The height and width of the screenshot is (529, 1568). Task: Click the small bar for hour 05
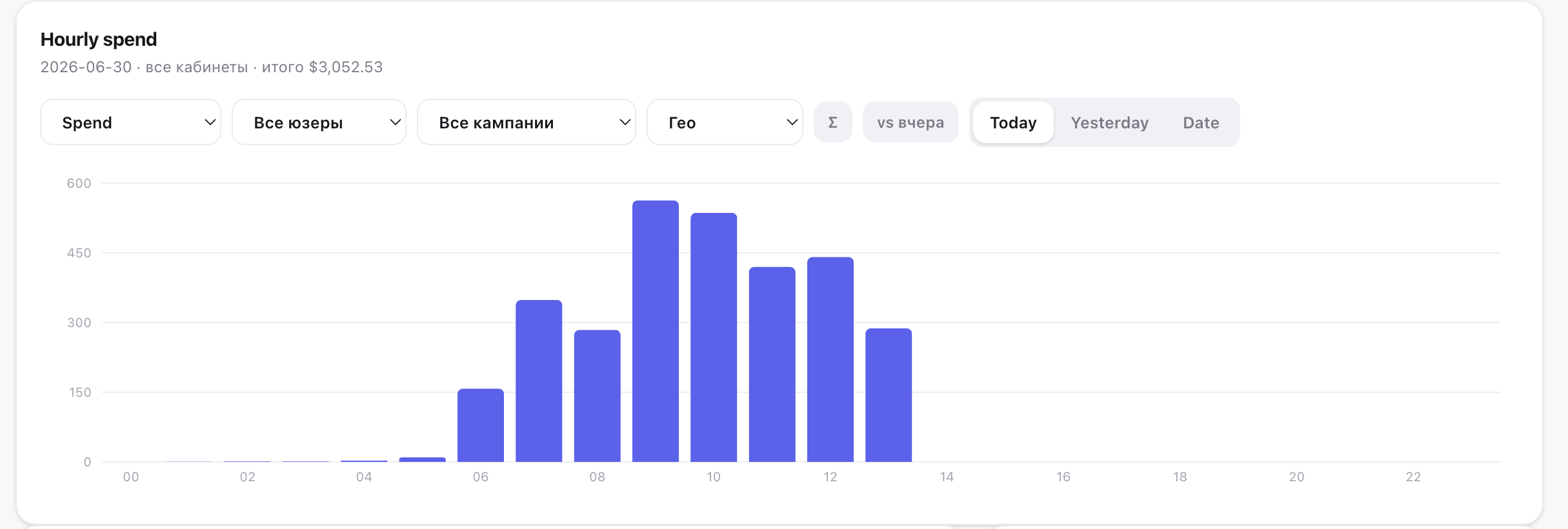[x=423, y=459]
